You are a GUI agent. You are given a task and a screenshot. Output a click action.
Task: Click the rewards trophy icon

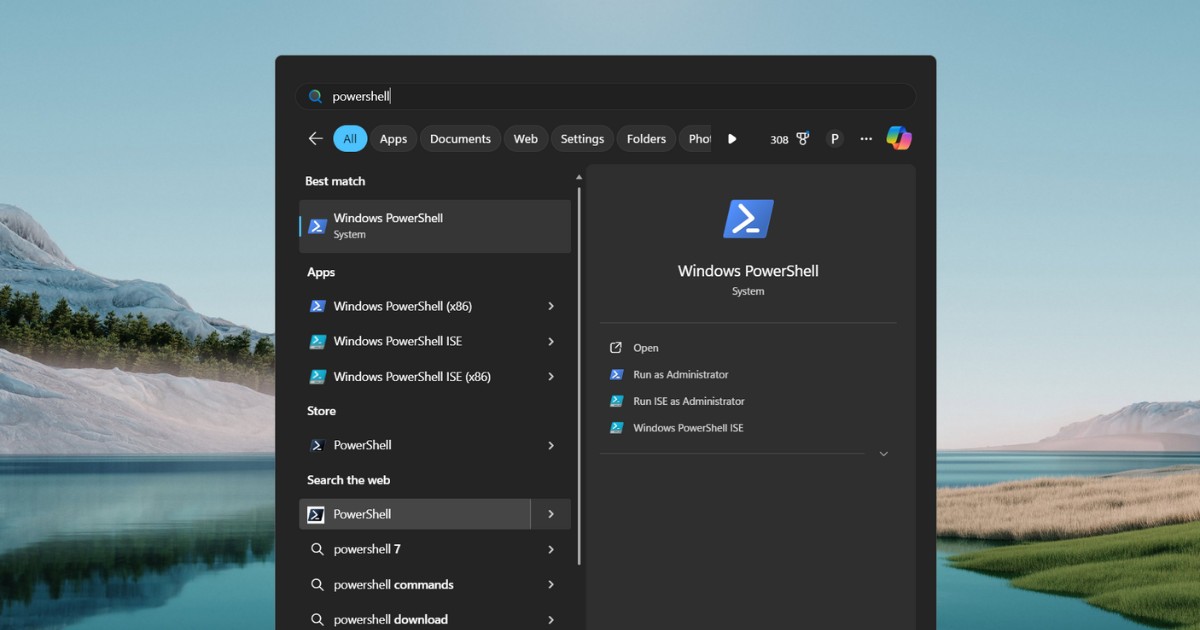coord(802,139)
